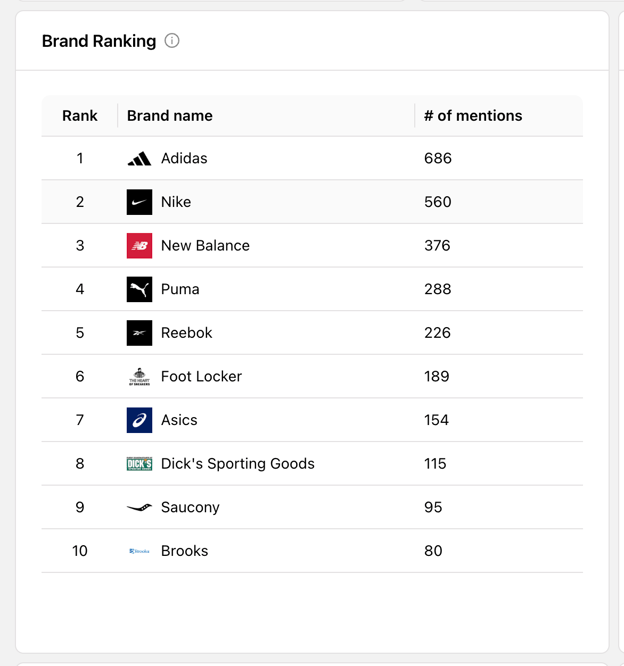Click the Brooks logo icon
Viewport: 624px width, 666px height.
pos(139,551)
